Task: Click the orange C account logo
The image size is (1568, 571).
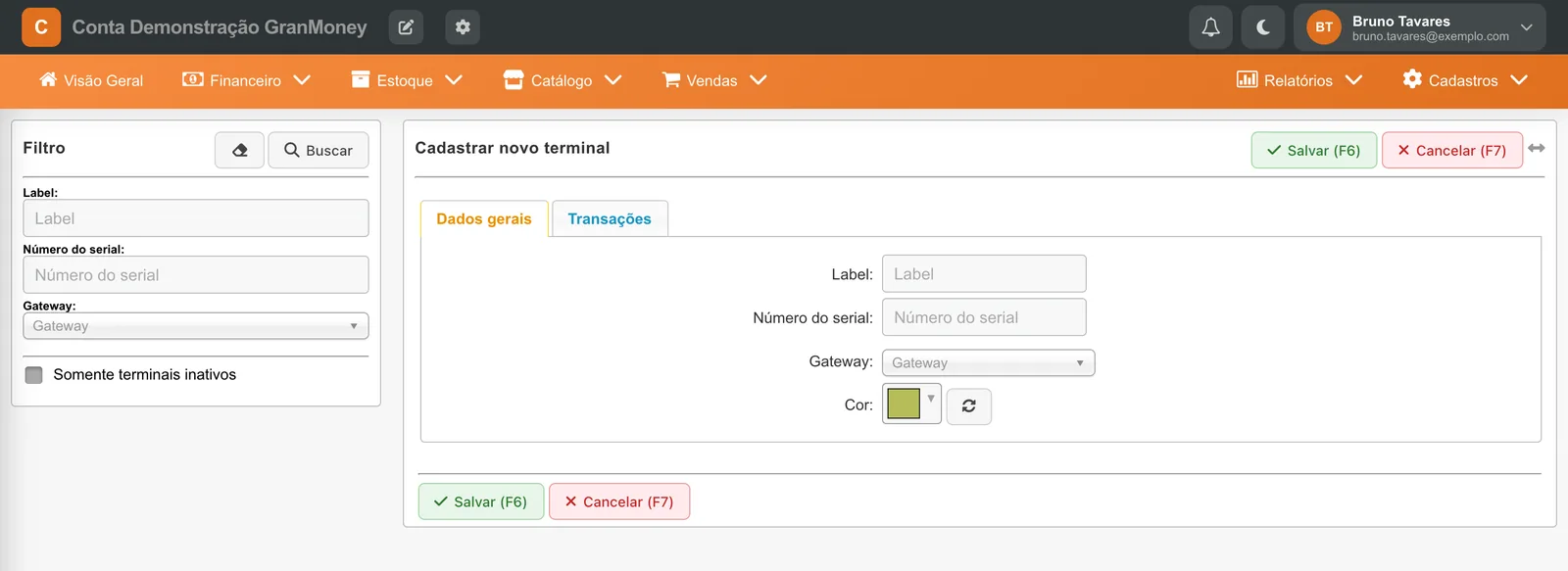Action: pos(41,27)
